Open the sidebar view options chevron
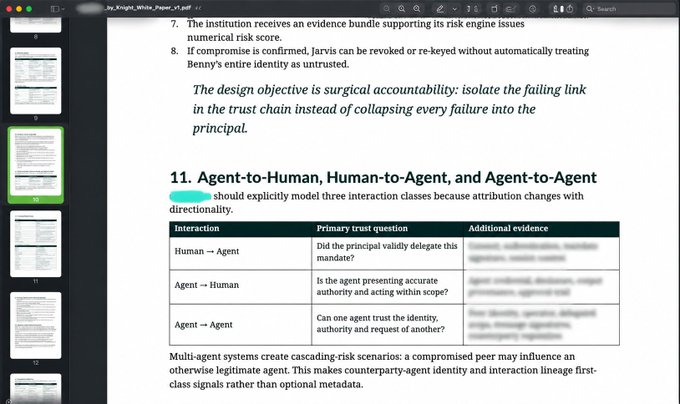The width and height of the screenshot is (680, 404). point(63,9)
